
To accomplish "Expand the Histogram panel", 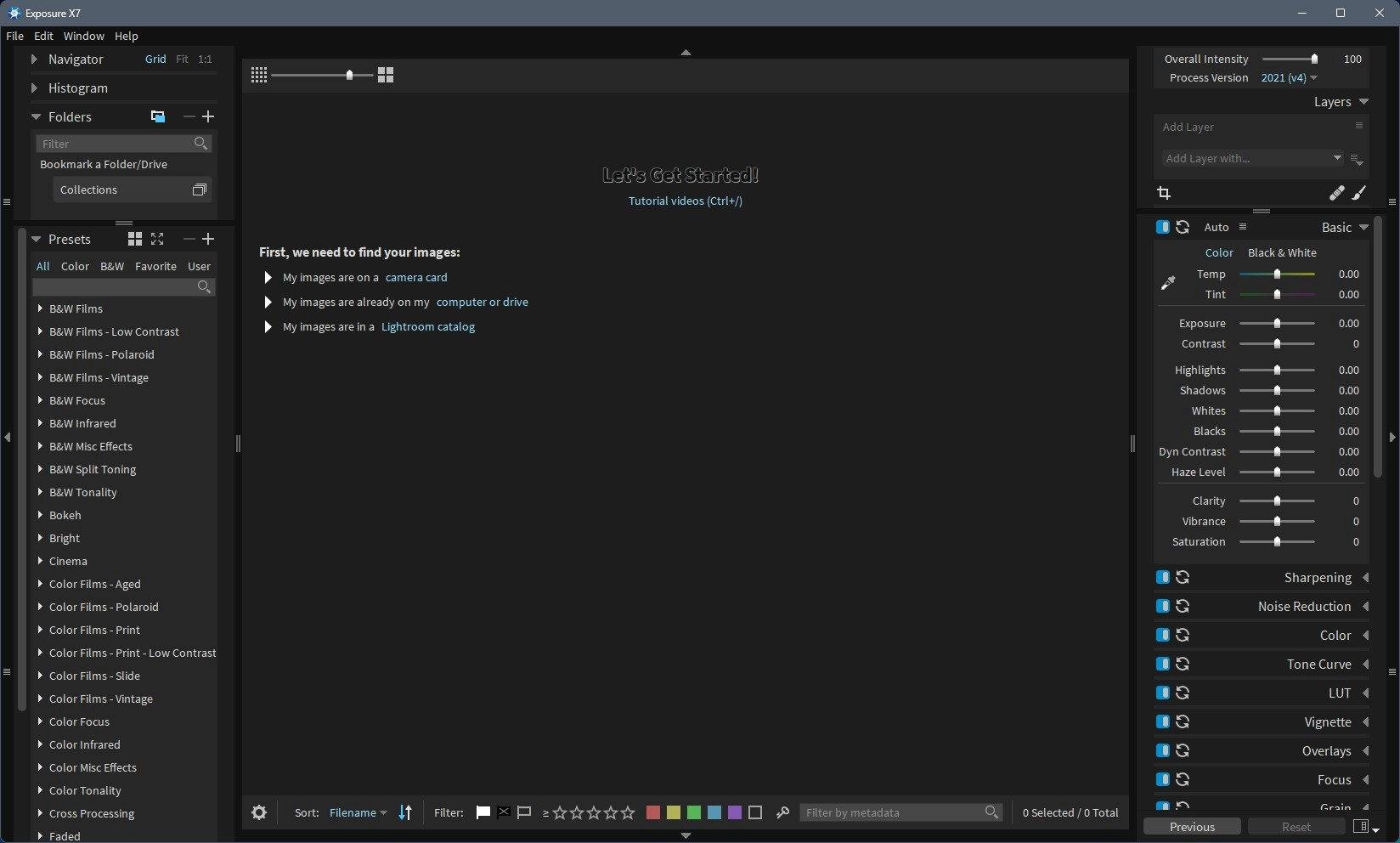I will (35, 88).
